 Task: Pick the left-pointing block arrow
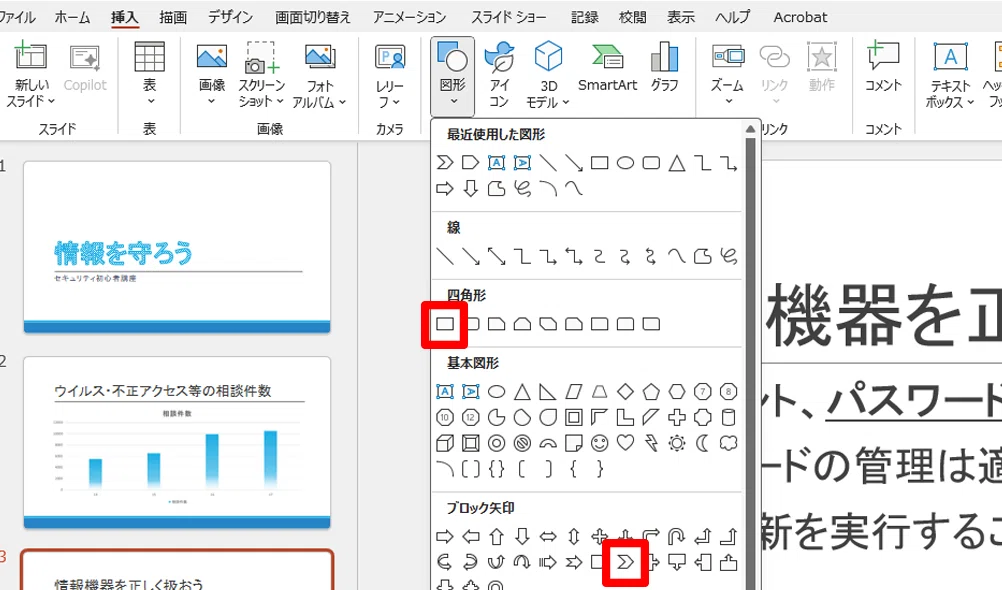click(470, 536)
